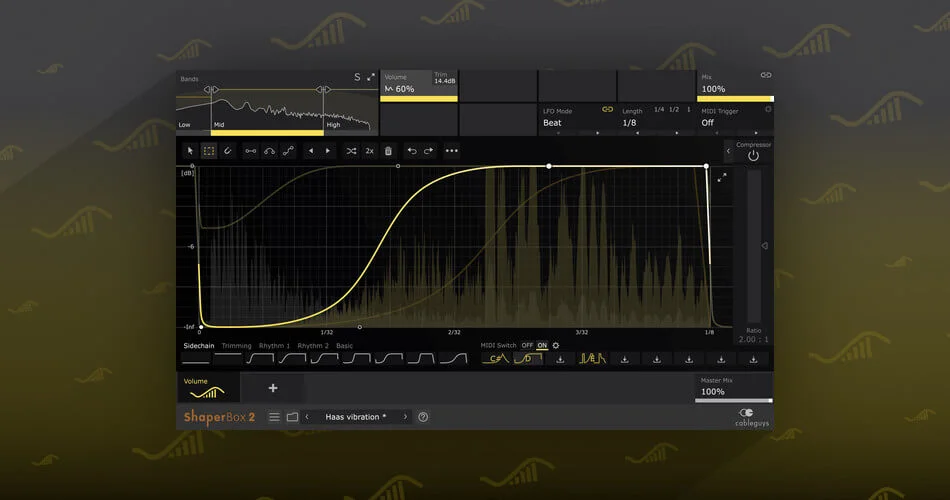Select MIDI switch wave slot C#

(x=496, y=359)
